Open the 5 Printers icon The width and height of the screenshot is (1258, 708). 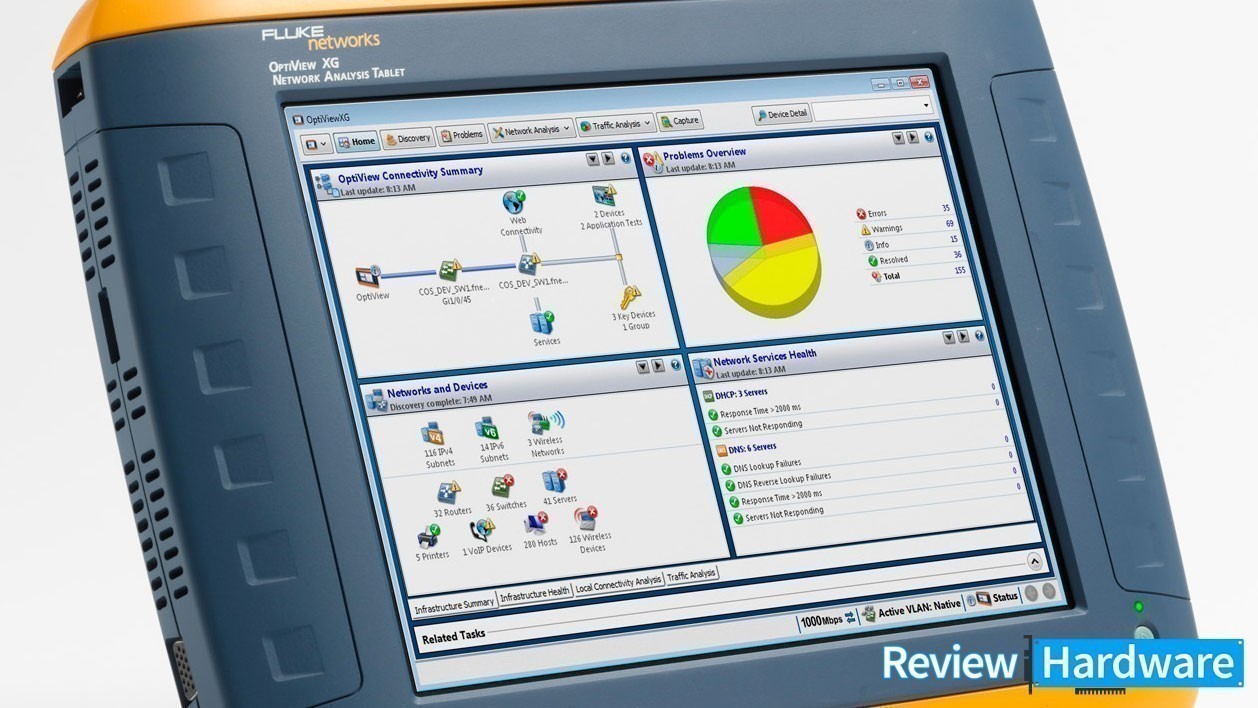coord(430,536)
